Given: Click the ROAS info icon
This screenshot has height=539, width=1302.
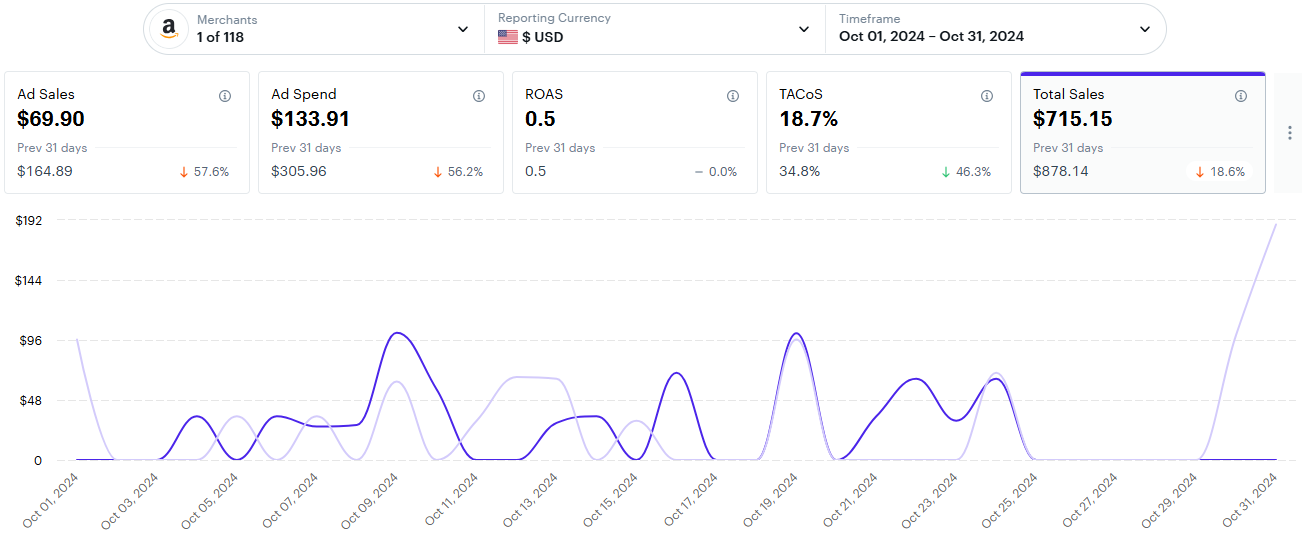Looking at the screenshot, I should pos(733,96).
